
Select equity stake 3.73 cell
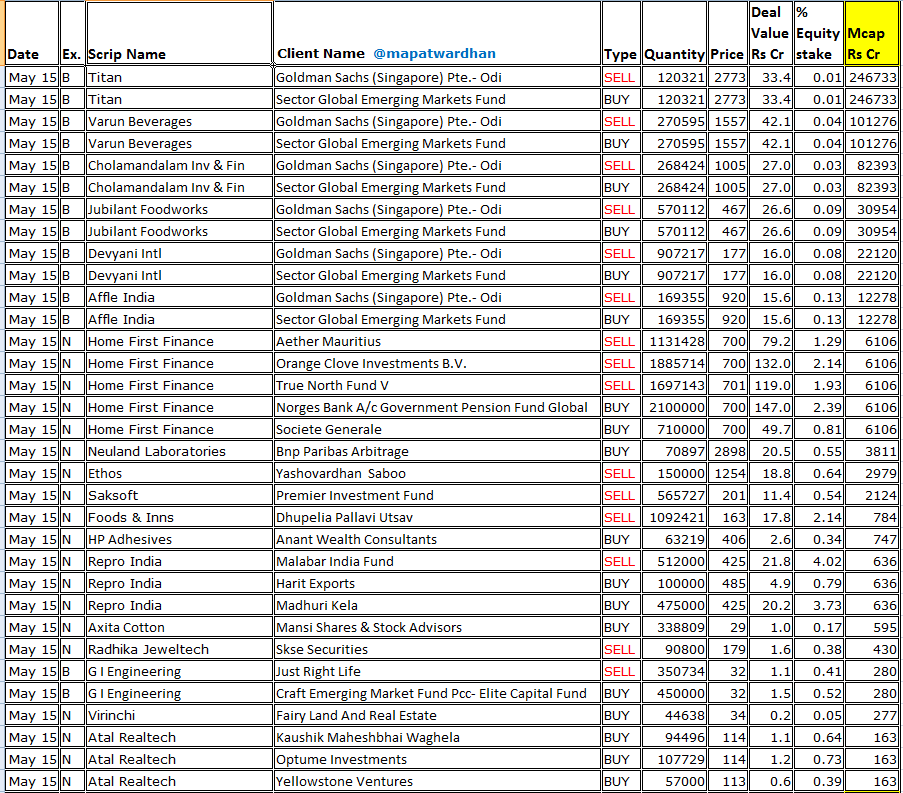(818, 605)
